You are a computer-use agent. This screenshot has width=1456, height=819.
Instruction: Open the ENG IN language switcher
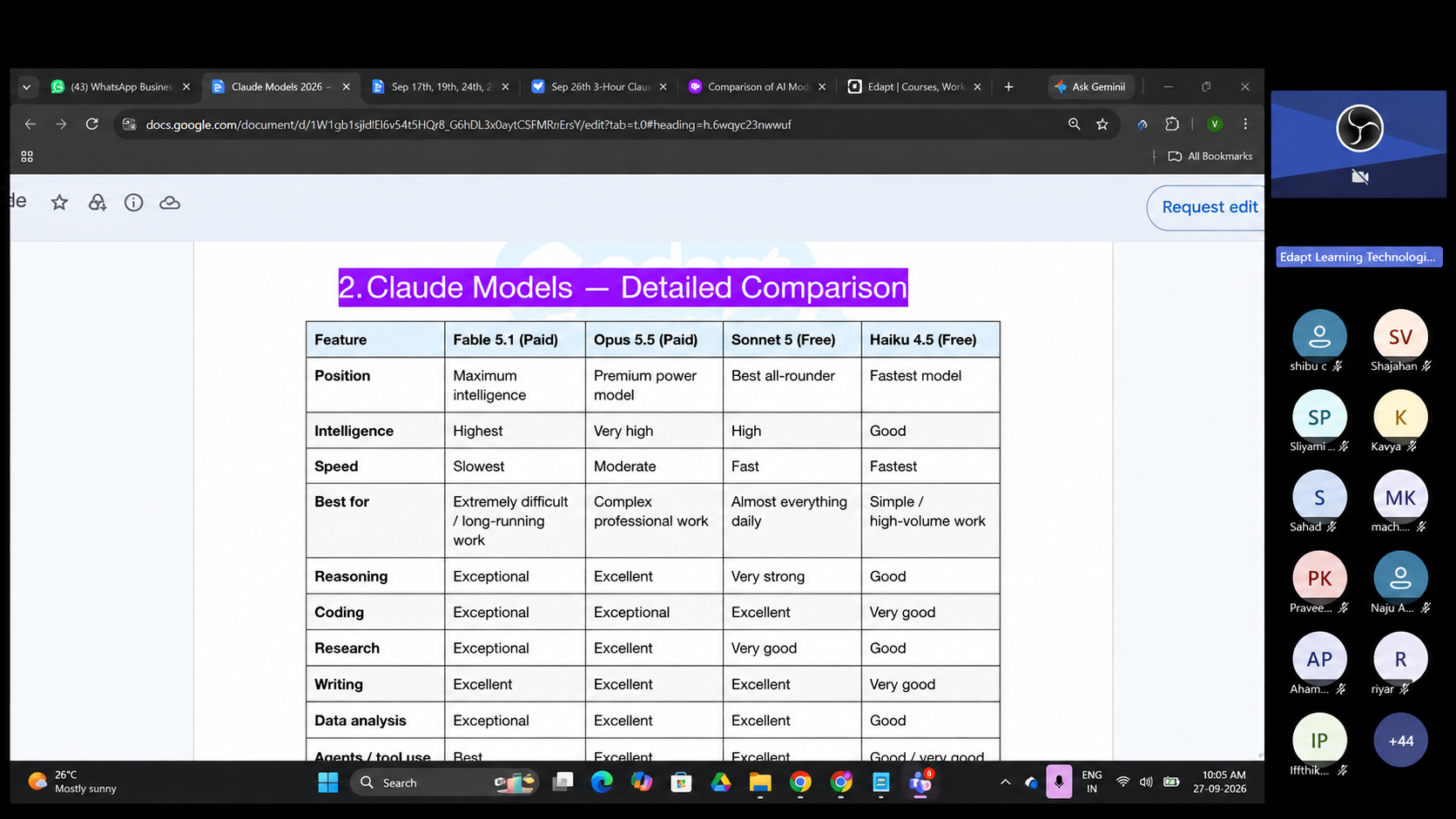1092,782
